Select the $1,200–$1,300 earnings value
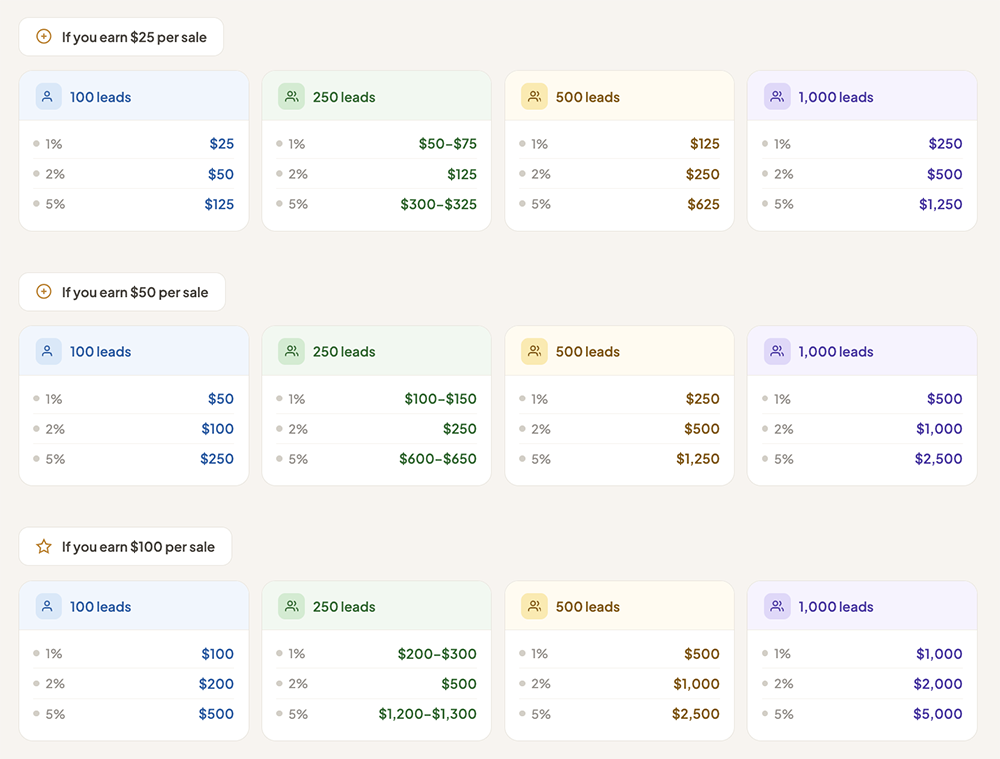 point(427,714)
